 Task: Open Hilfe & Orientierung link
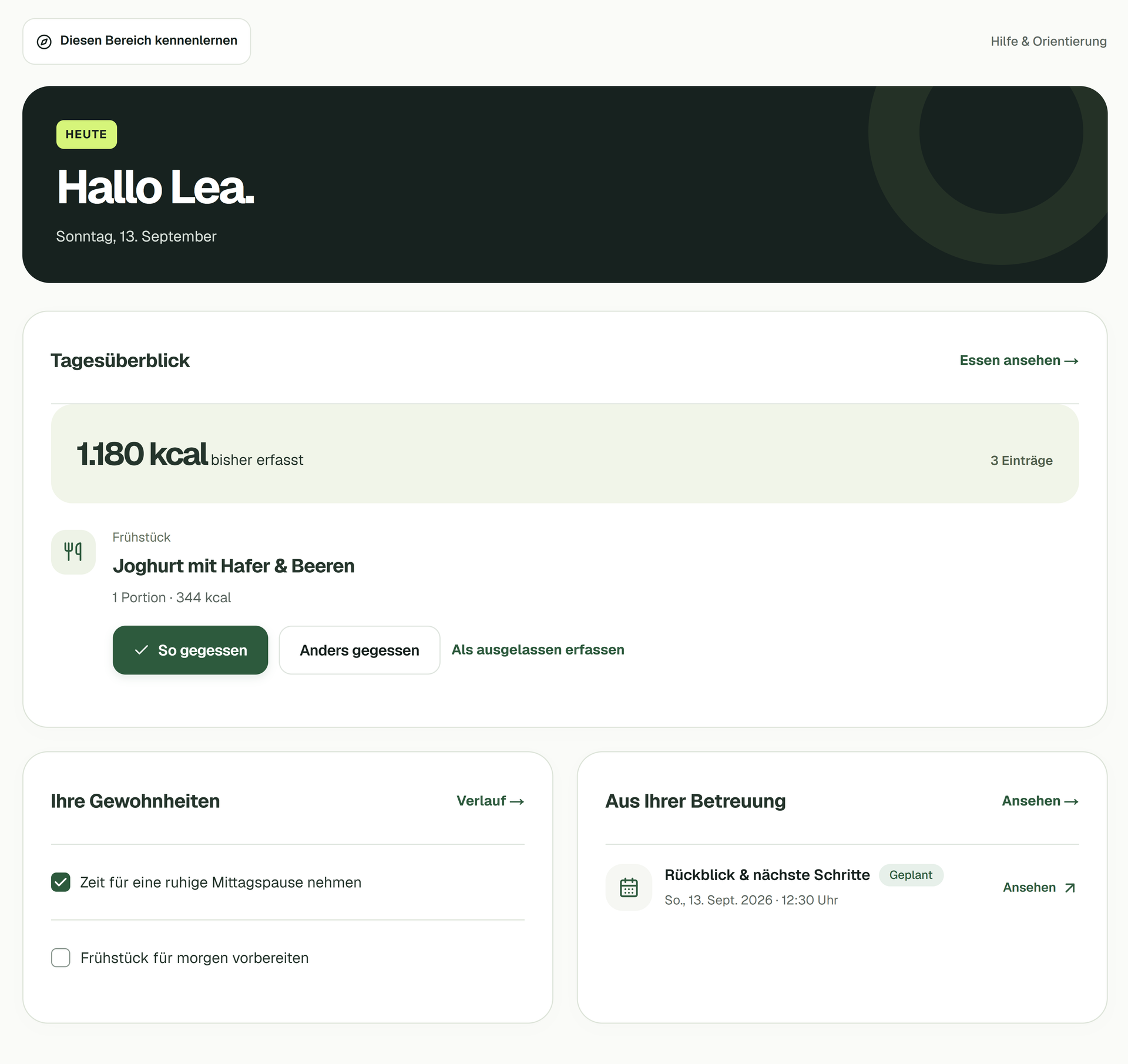[x=1048, y=41]
